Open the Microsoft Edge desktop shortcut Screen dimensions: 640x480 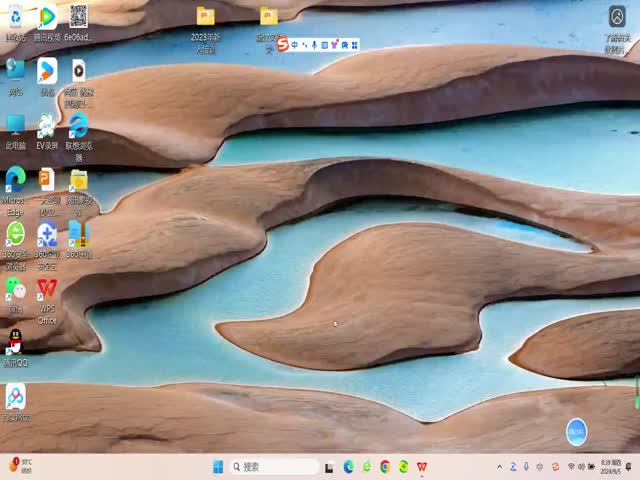coord(16,180)
